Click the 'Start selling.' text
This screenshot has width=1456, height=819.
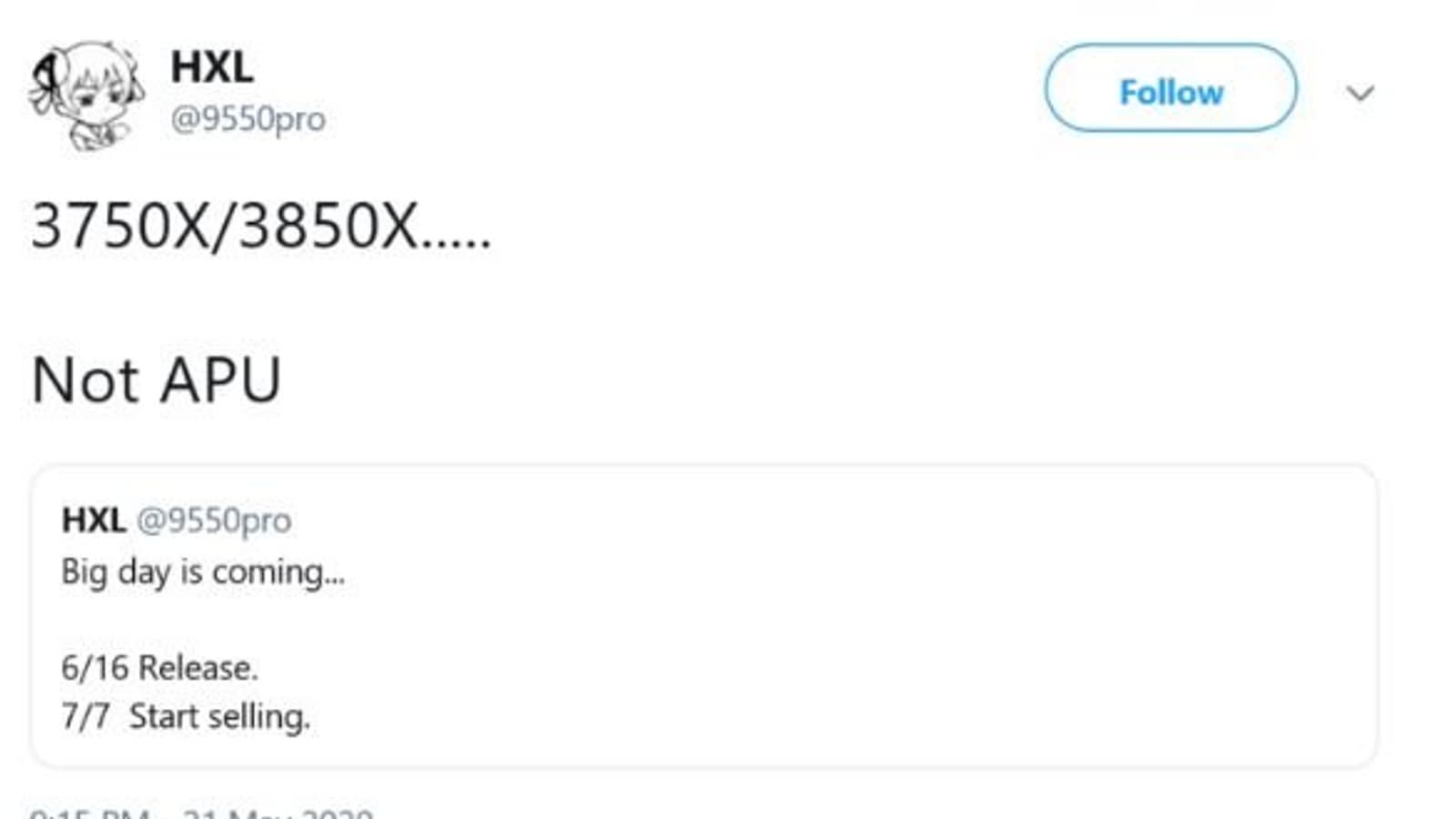(x=219, y=716)
